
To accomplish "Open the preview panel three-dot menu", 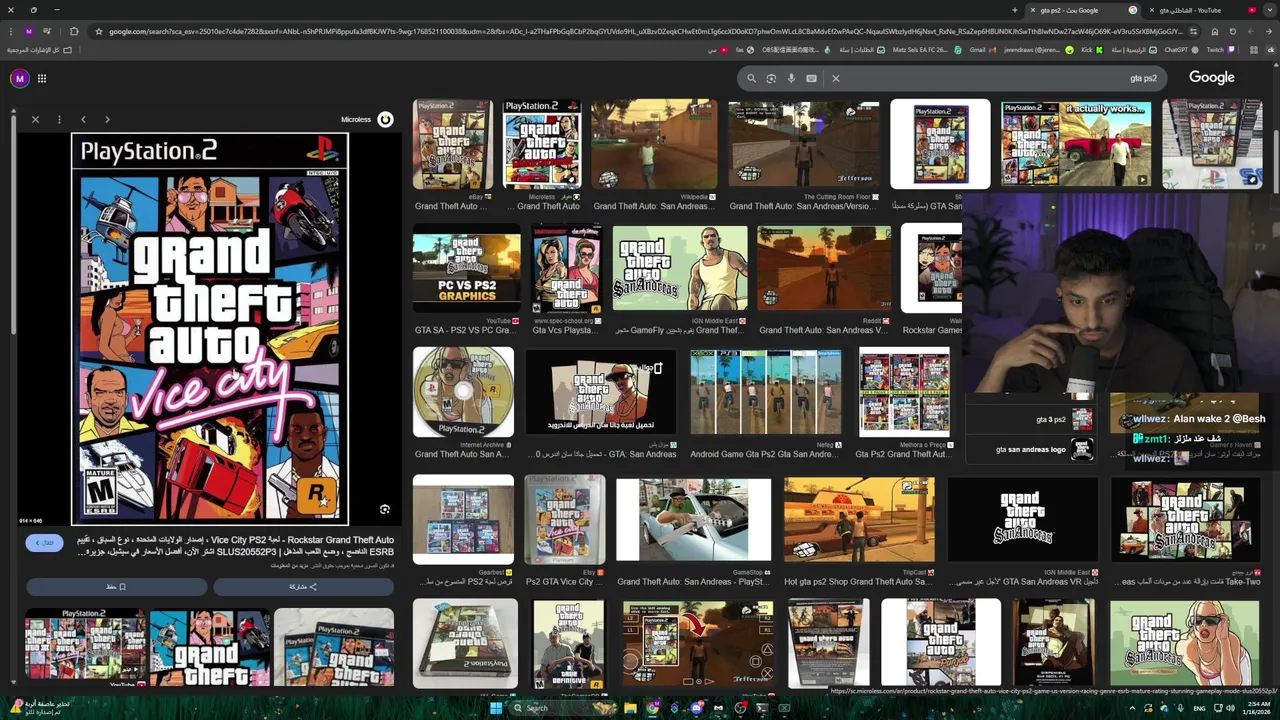I will 59,119.
